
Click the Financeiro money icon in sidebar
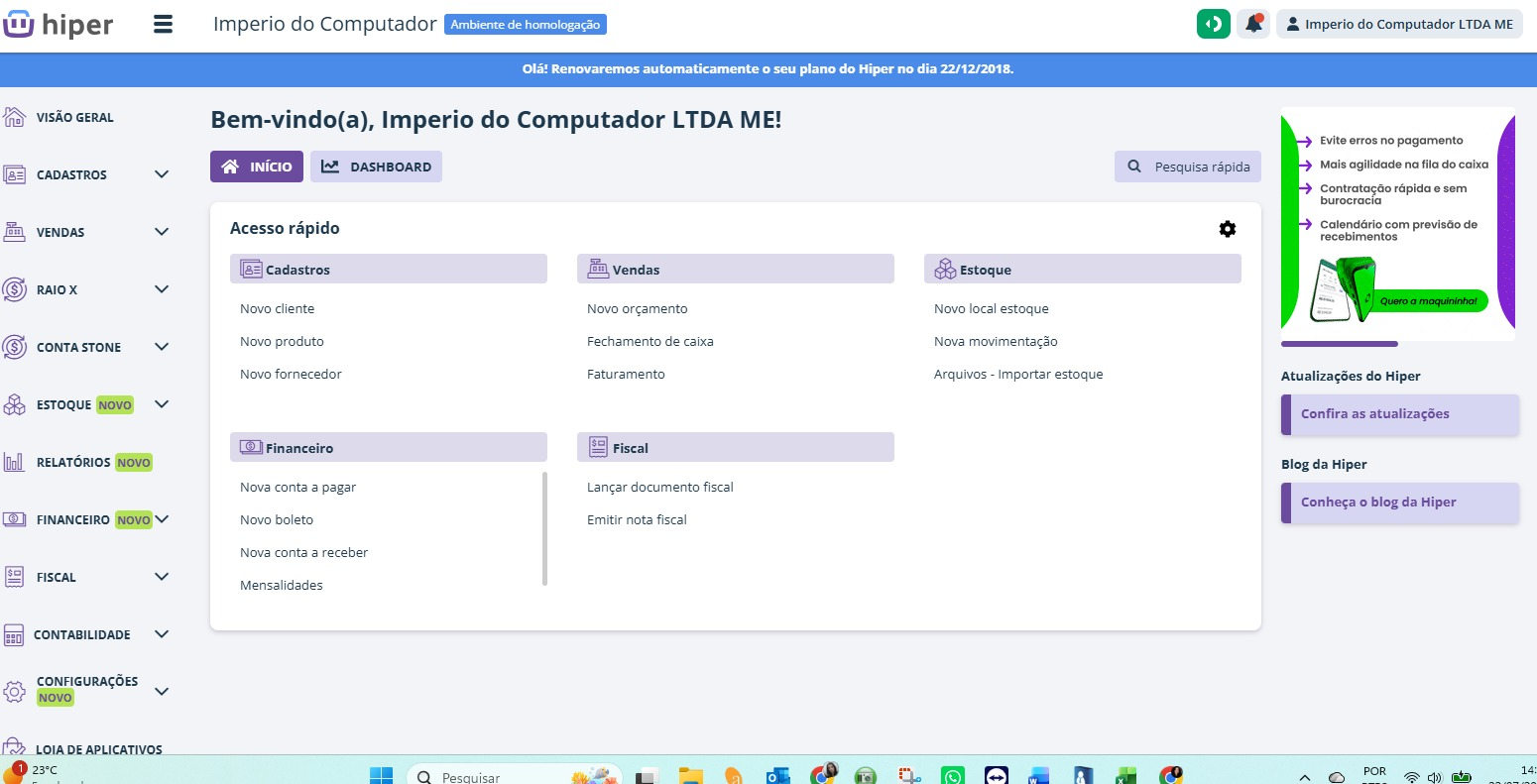pyautogui.click(x=14, y=519)
